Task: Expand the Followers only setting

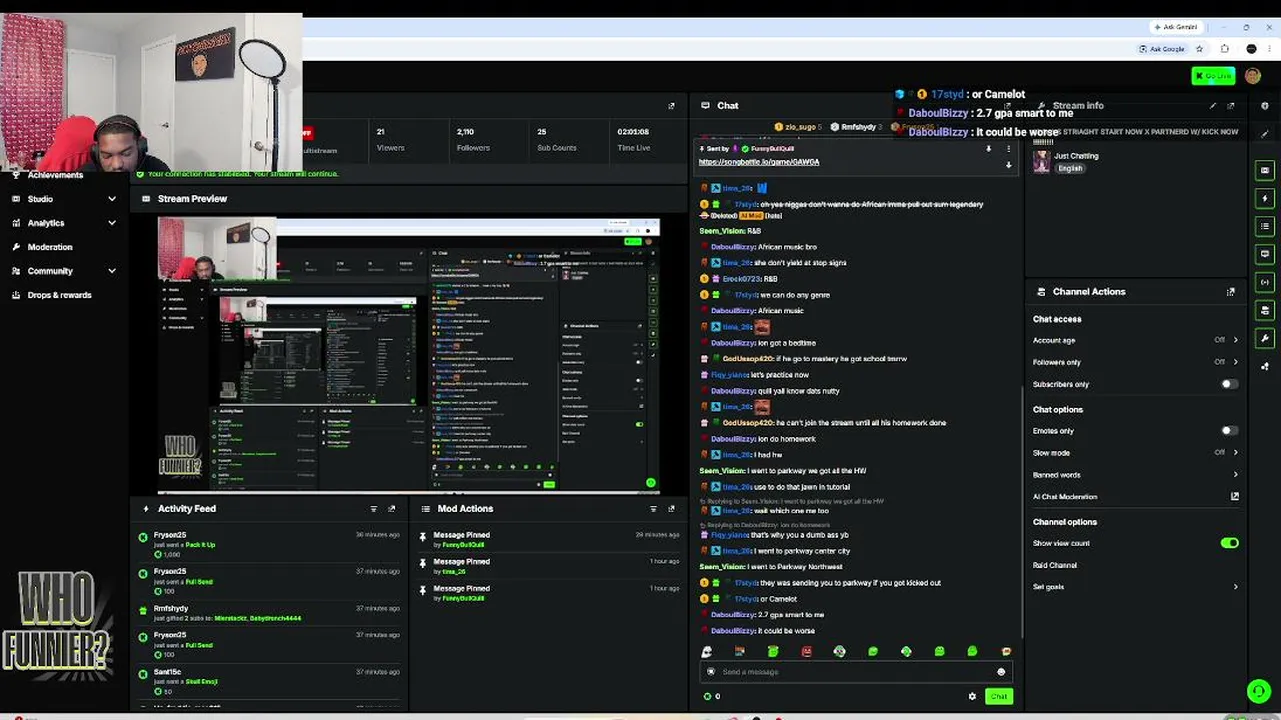Action: [x=1135, y=362]
